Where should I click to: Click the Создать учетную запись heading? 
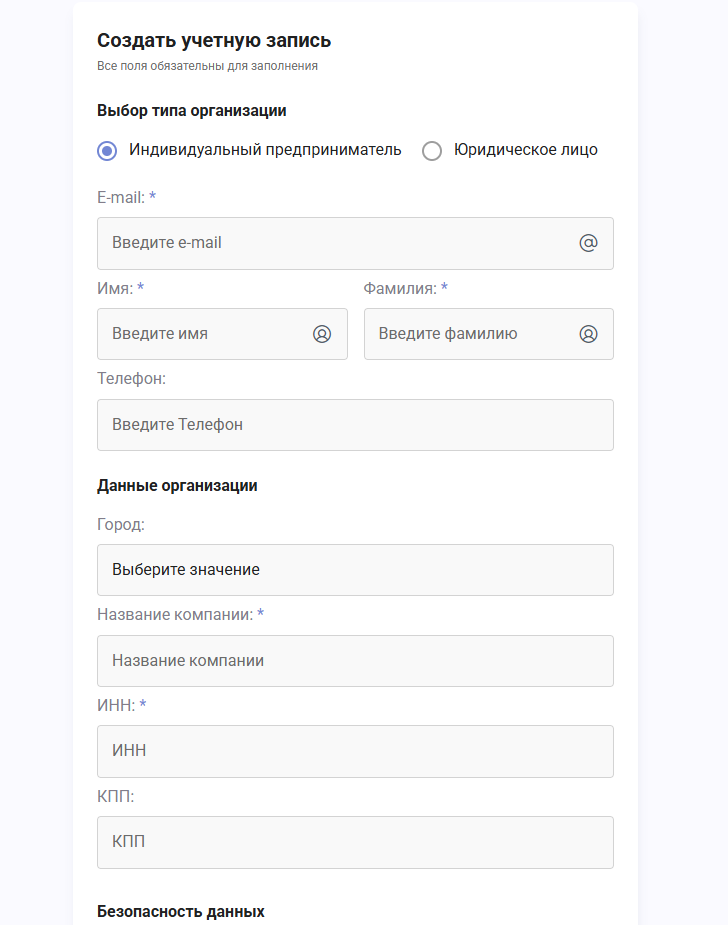pyautogui.click(x=214, y=41)
